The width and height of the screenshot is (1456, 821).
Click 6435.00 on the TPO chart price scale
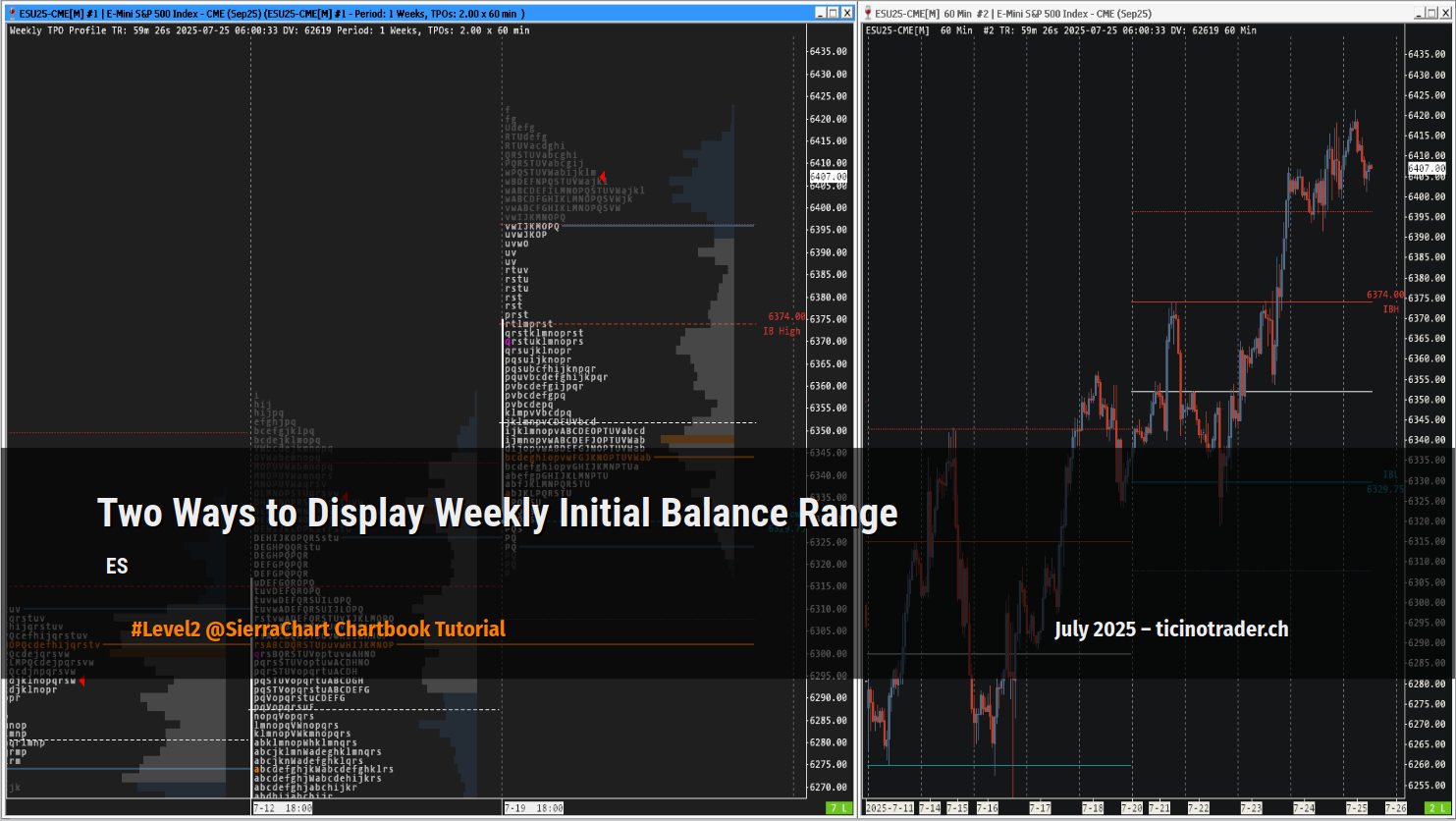click(830, 51)
